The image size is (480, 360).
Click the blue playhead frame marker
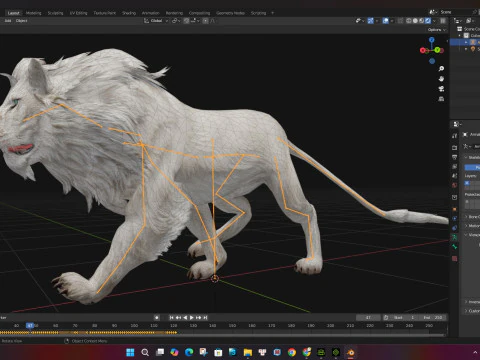(x=30, y=325)
